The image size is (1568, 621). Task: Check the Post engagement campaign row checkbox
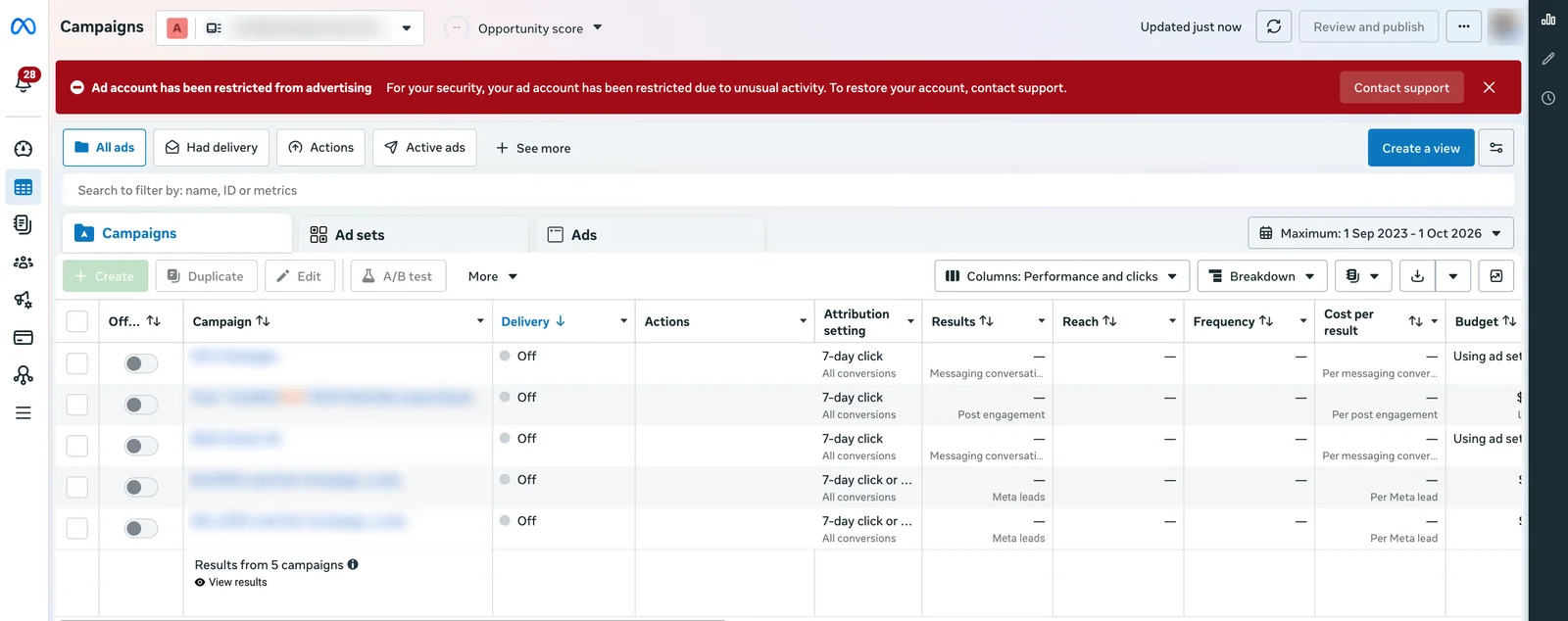(77, 405)
